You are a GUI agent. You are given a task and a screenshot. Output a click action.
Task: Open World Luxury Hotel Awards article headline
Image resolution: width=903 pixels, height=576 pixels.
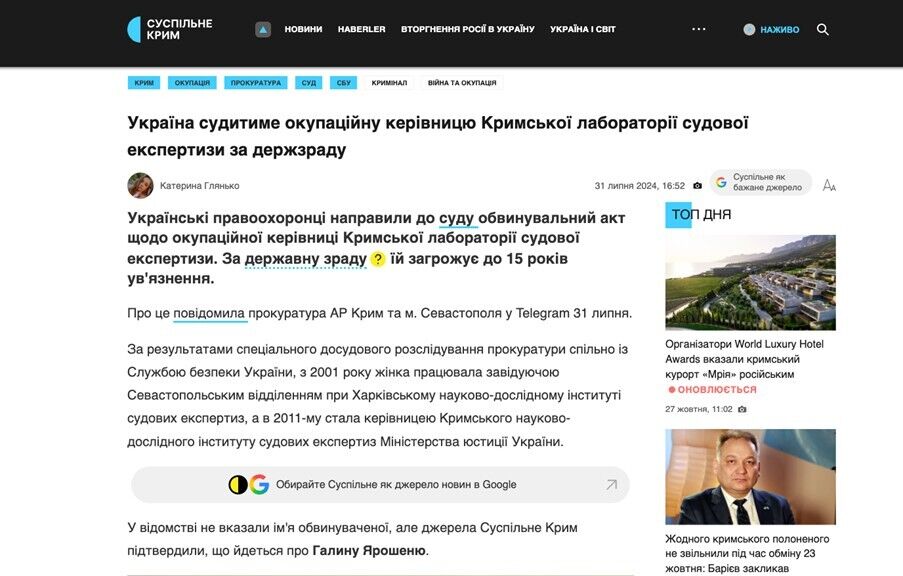[x=745, y=359]
